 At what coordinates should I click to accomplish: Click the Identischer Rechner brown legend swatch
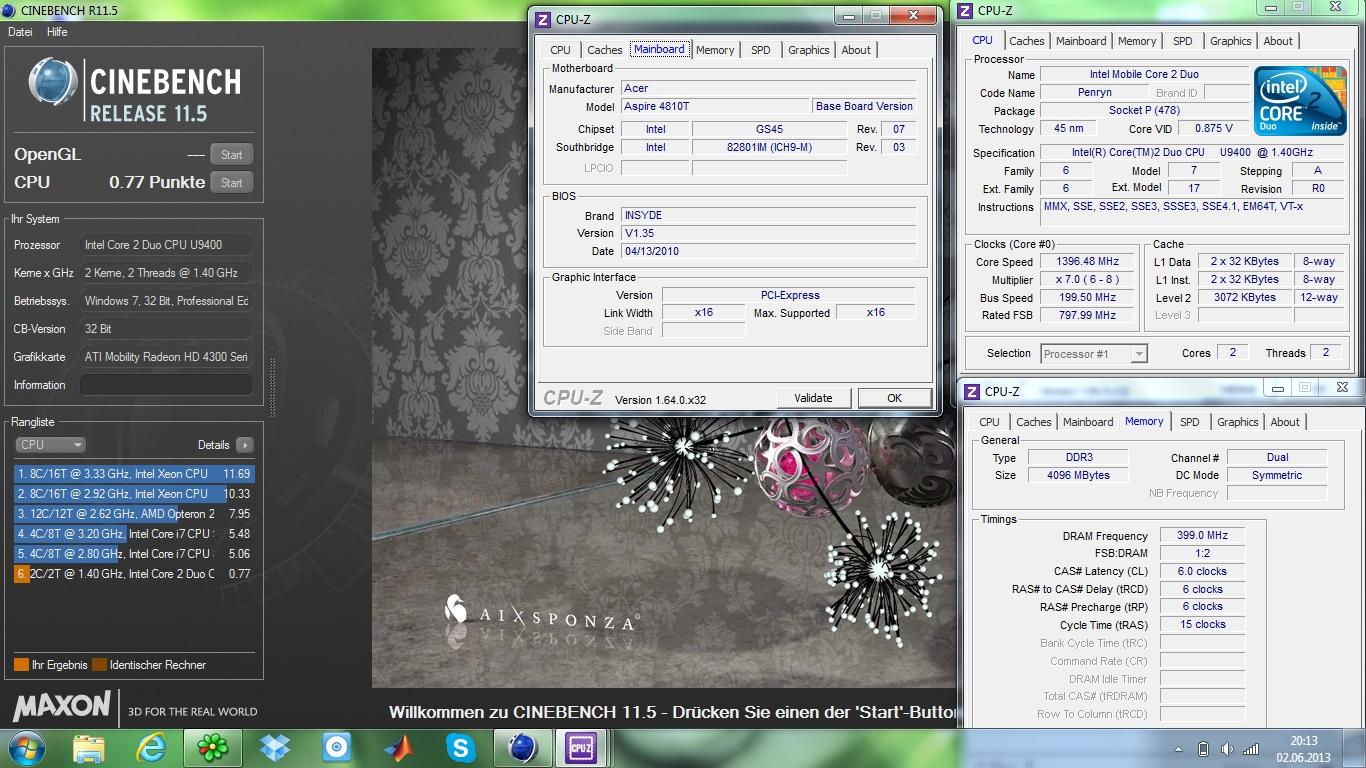[99, 665]
